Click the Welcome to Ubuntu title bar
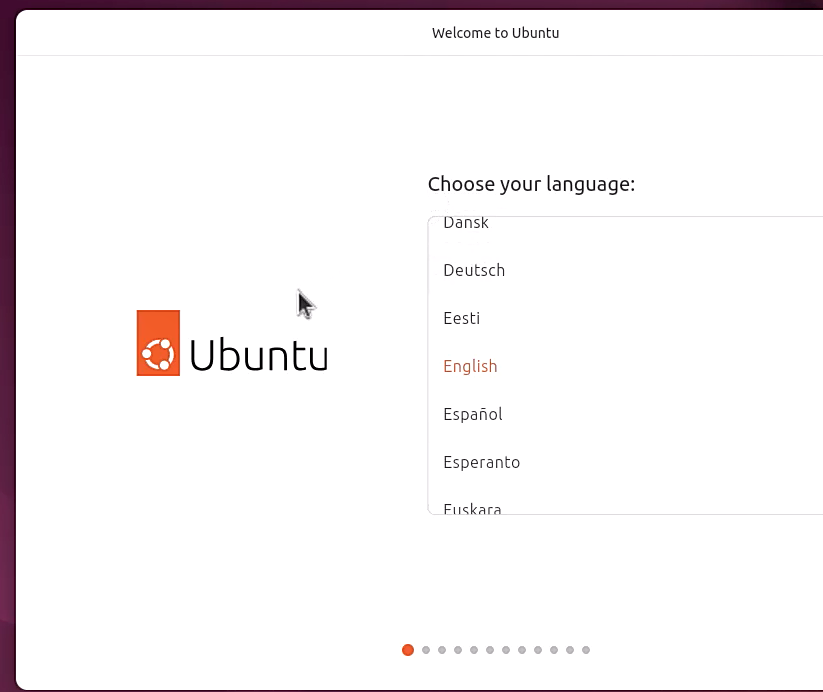Image resolution: width=823 pixels, height=692 pixels. coord(495,32)
